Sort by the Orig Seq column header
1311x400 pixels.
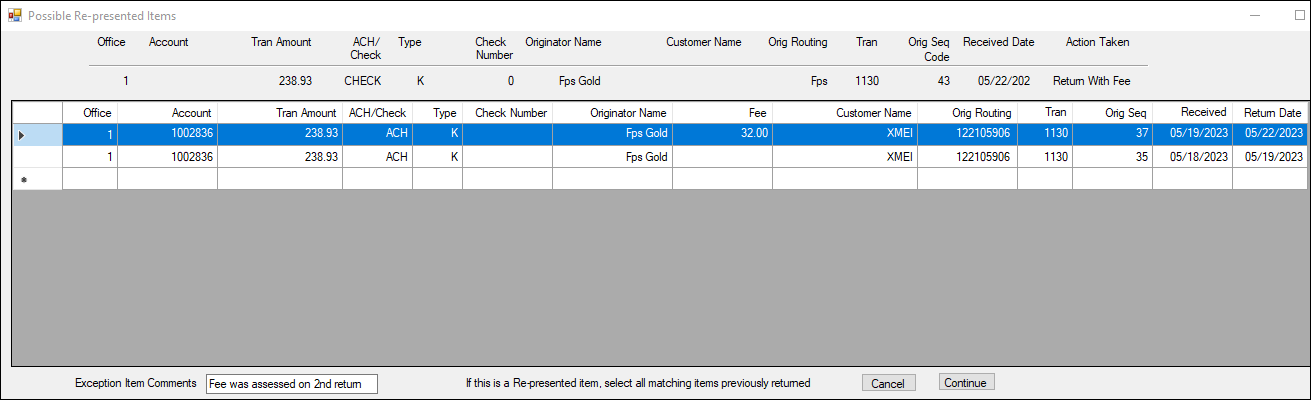tap(1112, 113)
